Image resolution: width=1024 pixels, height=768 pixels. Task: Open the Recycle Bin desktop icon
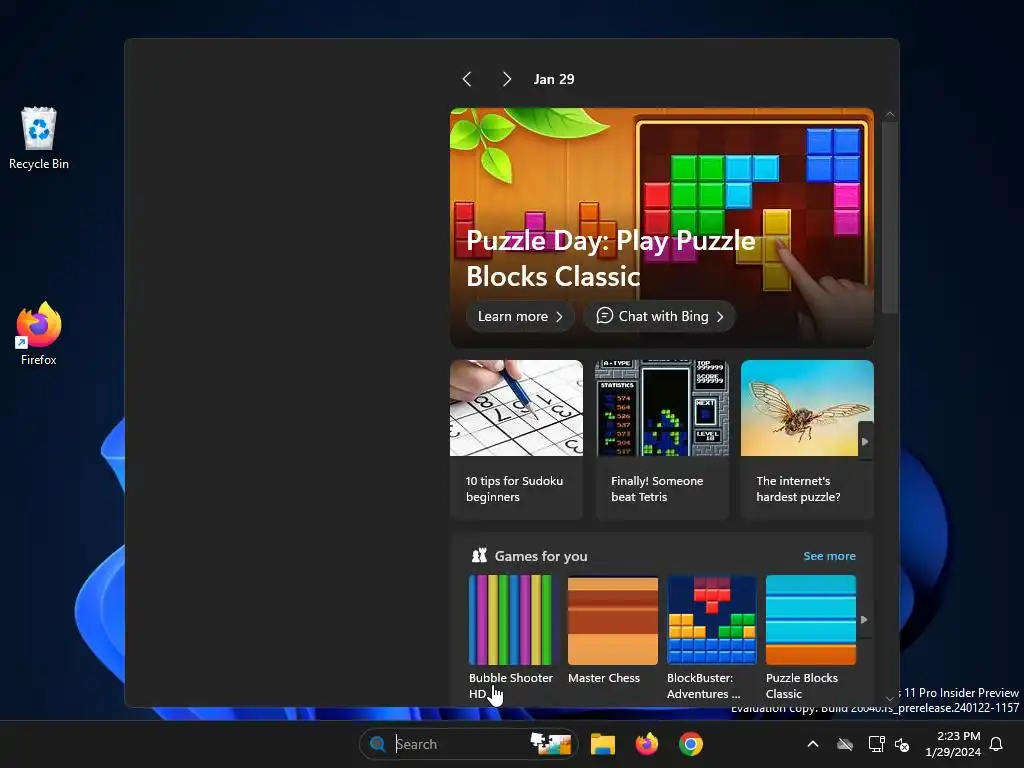[39, 138]
